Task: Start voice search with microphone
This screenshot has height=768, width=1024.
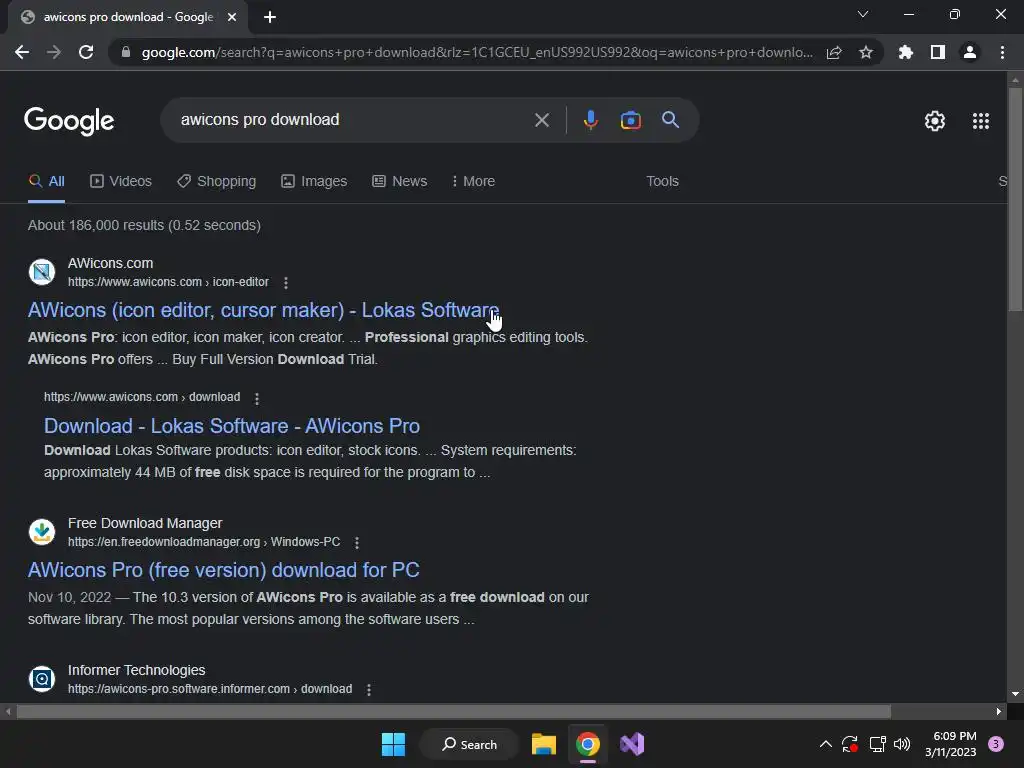Action: [x=590, y=120]
